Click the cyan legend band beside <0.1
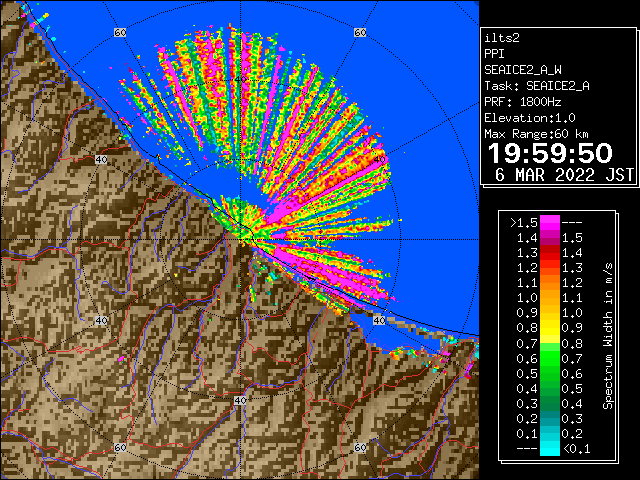 coord(549,448)
